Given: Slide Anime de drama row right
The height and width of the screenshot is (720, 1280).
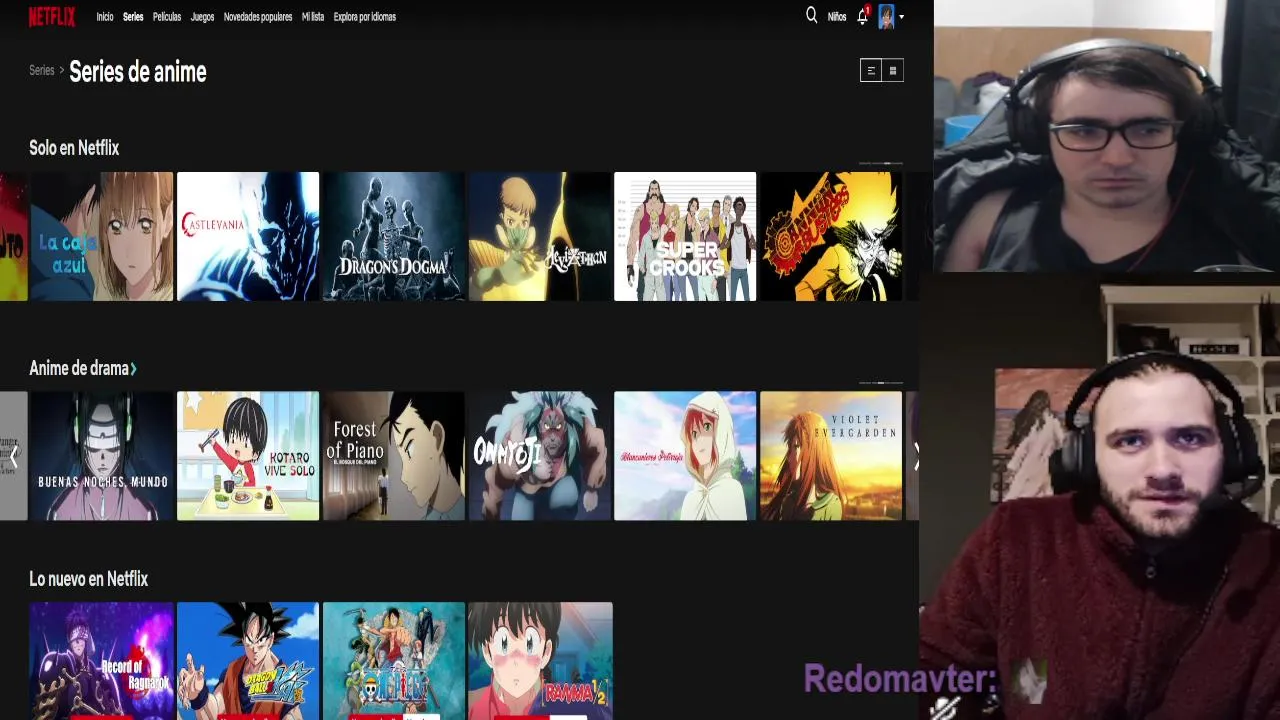Looking at the screenshot, I should point(914,456).
